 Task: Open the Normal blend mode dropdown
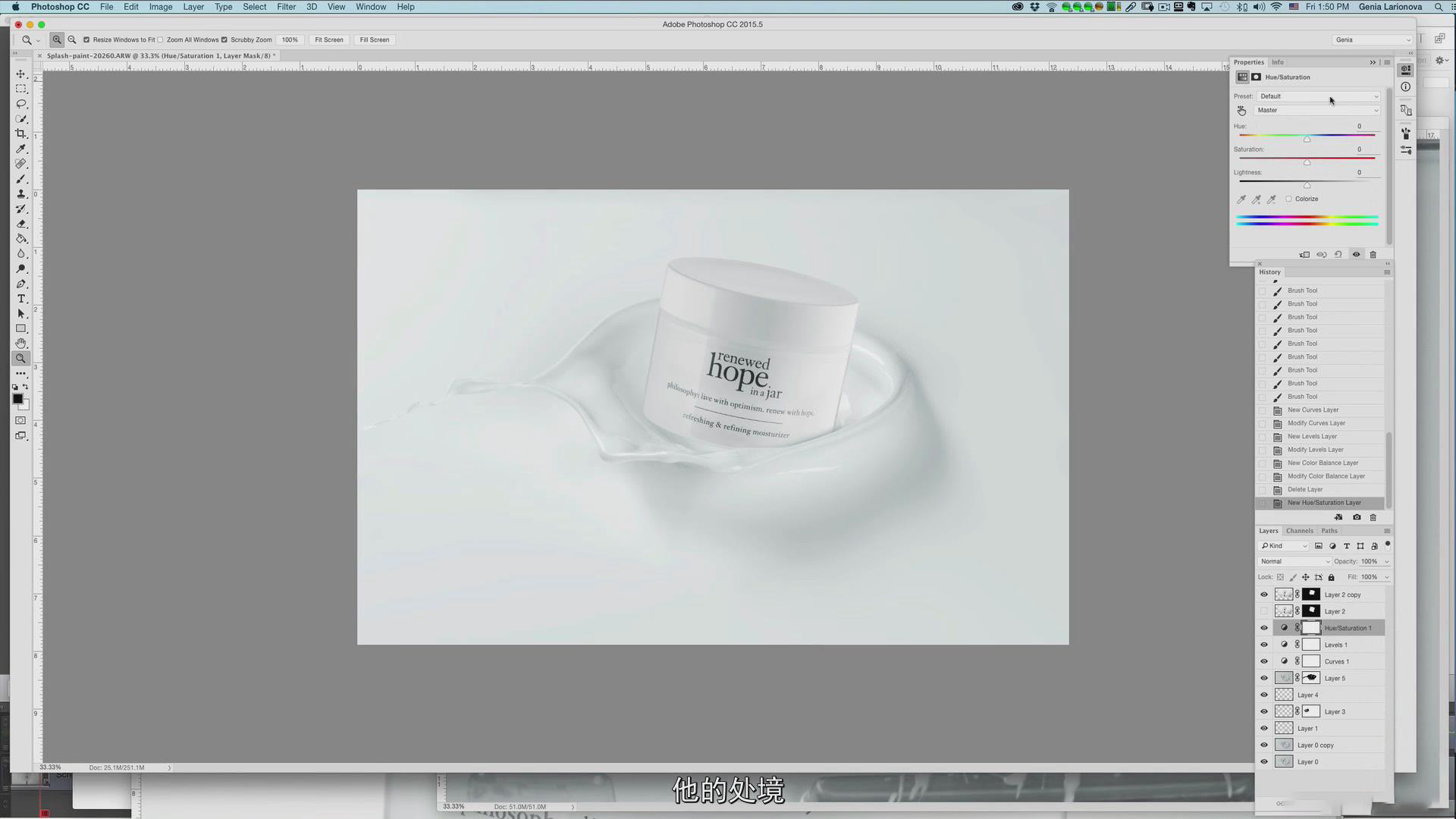pos(1294,562)
